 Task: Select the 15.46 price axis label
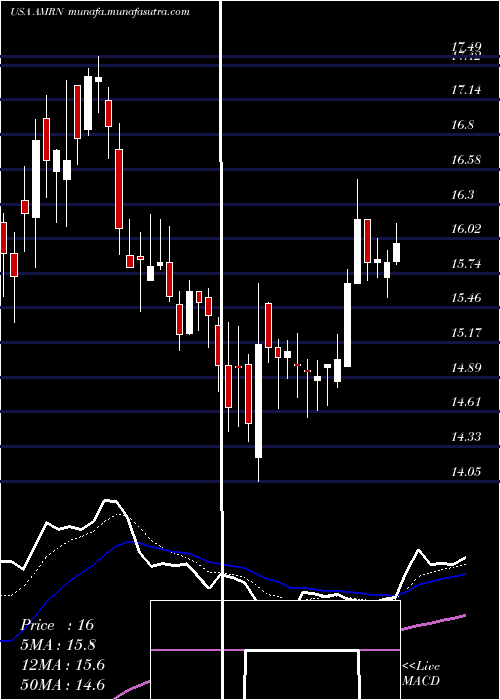coord(466,298)
